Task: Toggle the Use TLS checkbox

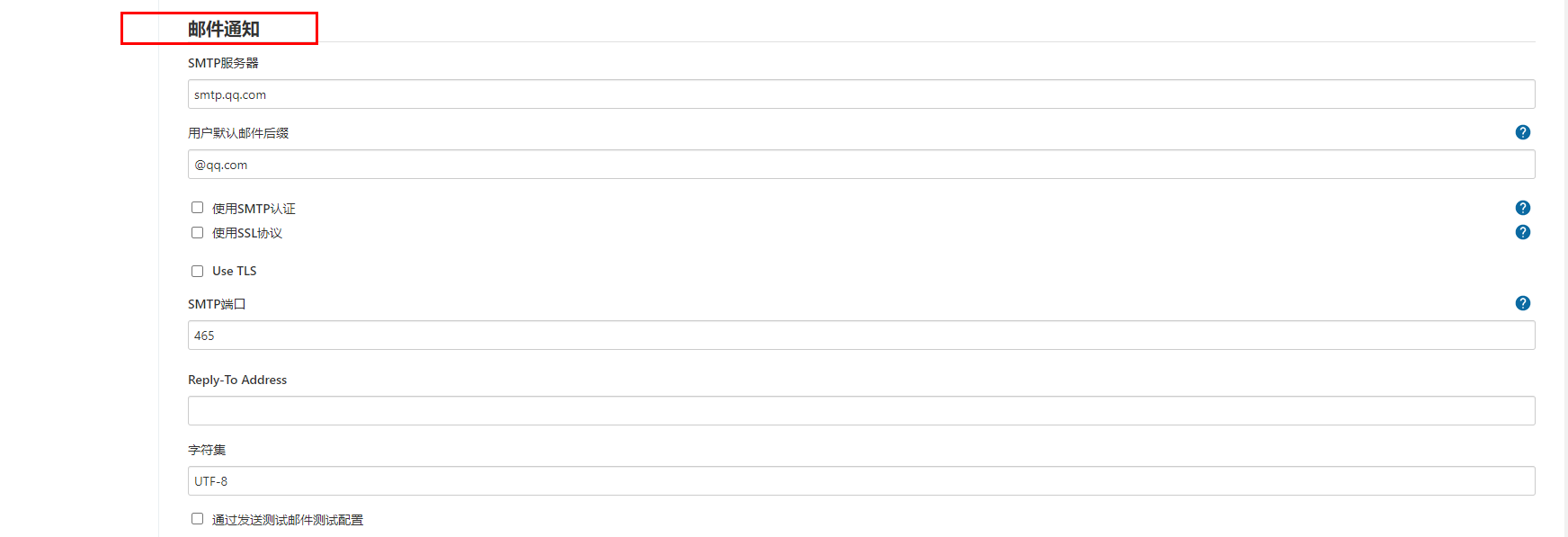Action: point(197,271)
